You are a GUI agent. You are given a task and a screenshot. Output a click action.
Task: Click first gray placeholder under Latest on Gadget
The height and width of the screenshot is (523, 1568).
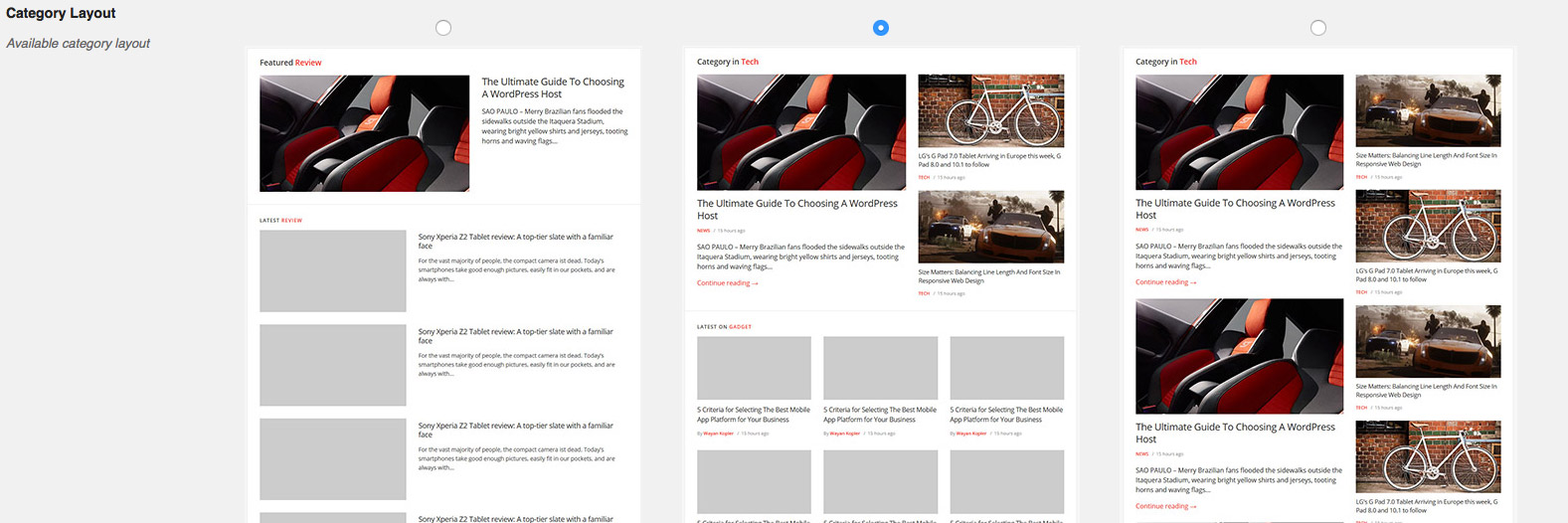(x=754, y=368)
